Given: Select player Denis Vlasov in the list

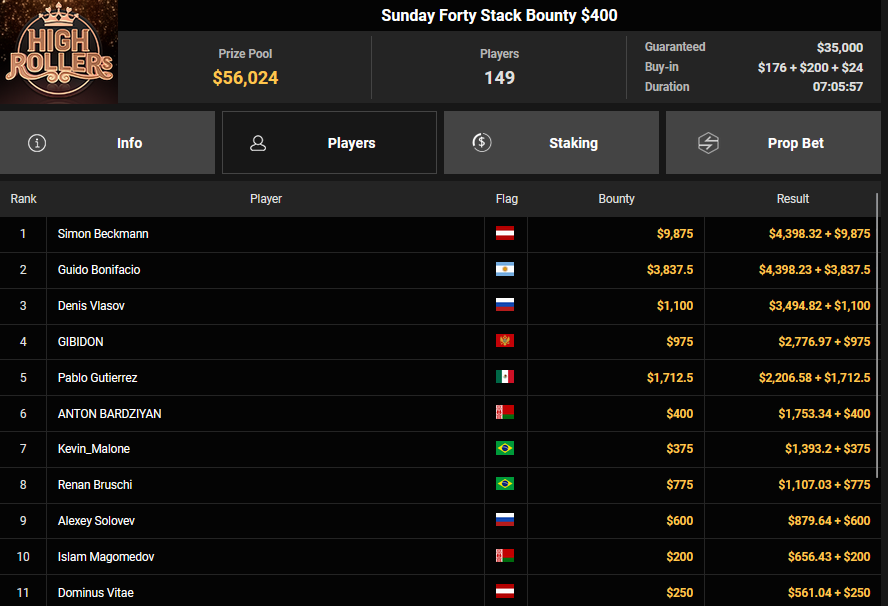Looking at the screenshot, I should click(x=91, y=306).
